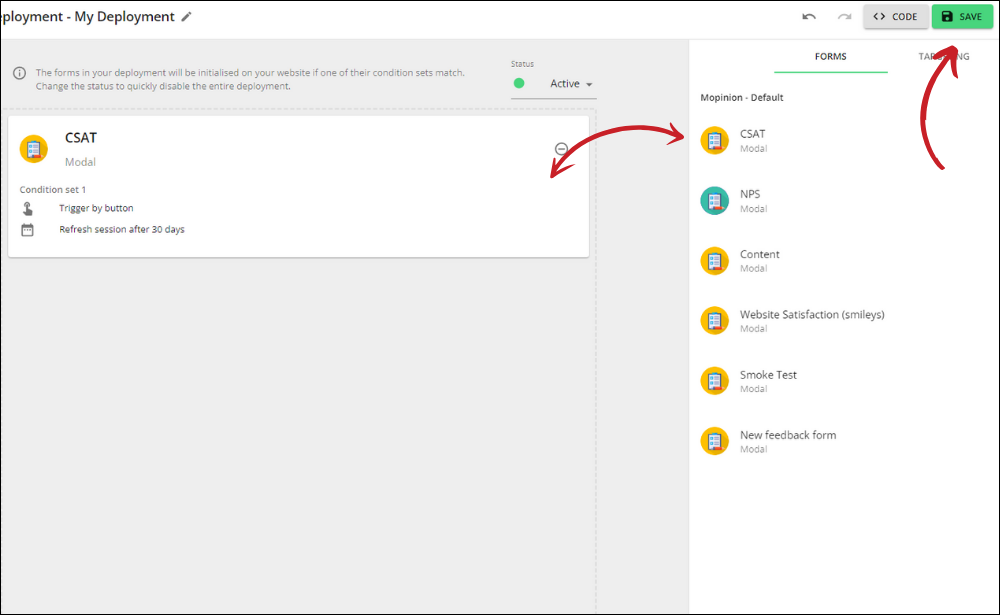Click the New feedback form icon
This screenshot has height=615, width=1000.
point(714,441)
